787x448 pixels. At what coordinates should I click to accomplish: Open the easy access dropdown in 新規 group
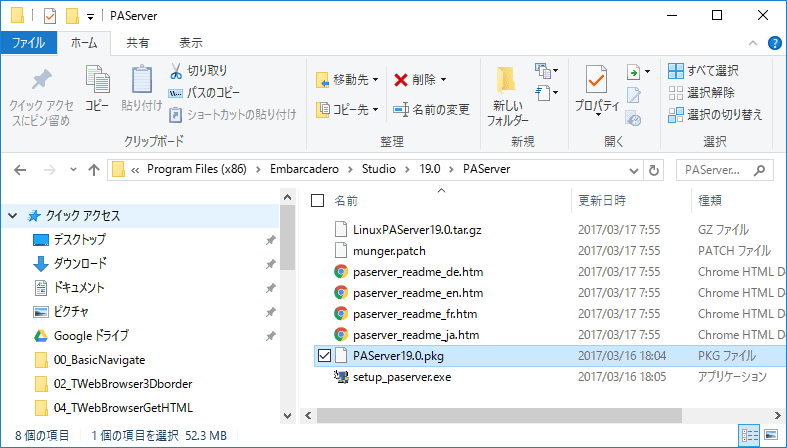pos(547,93)
